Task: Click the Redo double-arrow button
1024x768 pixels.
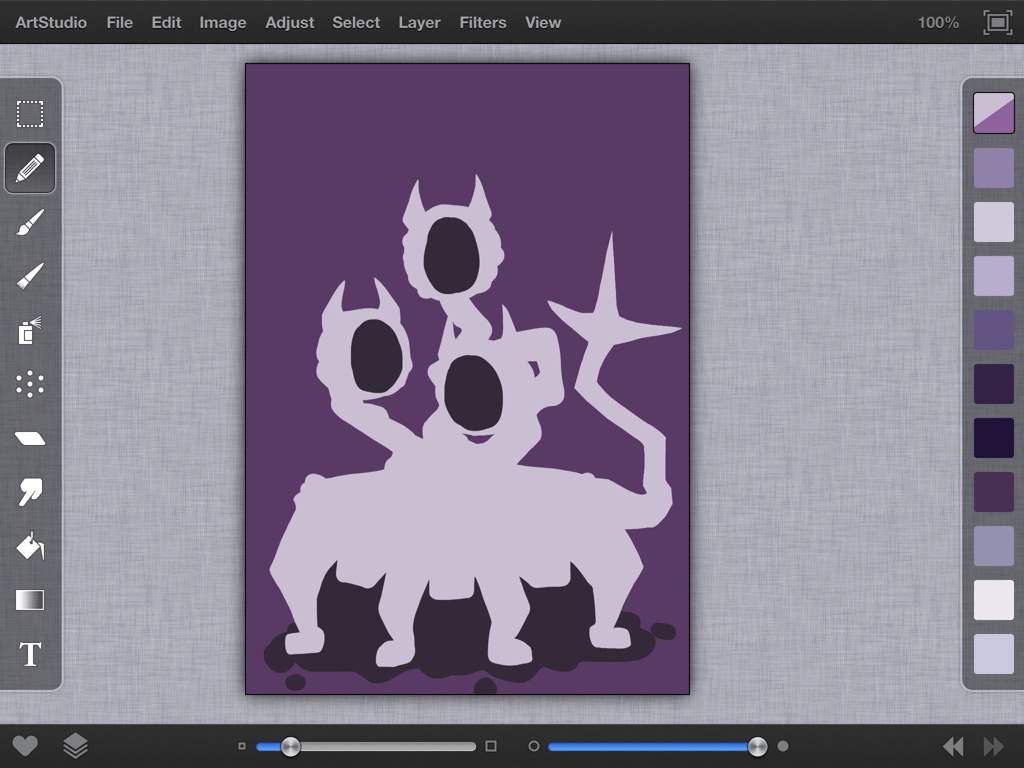Action: pyautogui.click(x=993, y=746)
